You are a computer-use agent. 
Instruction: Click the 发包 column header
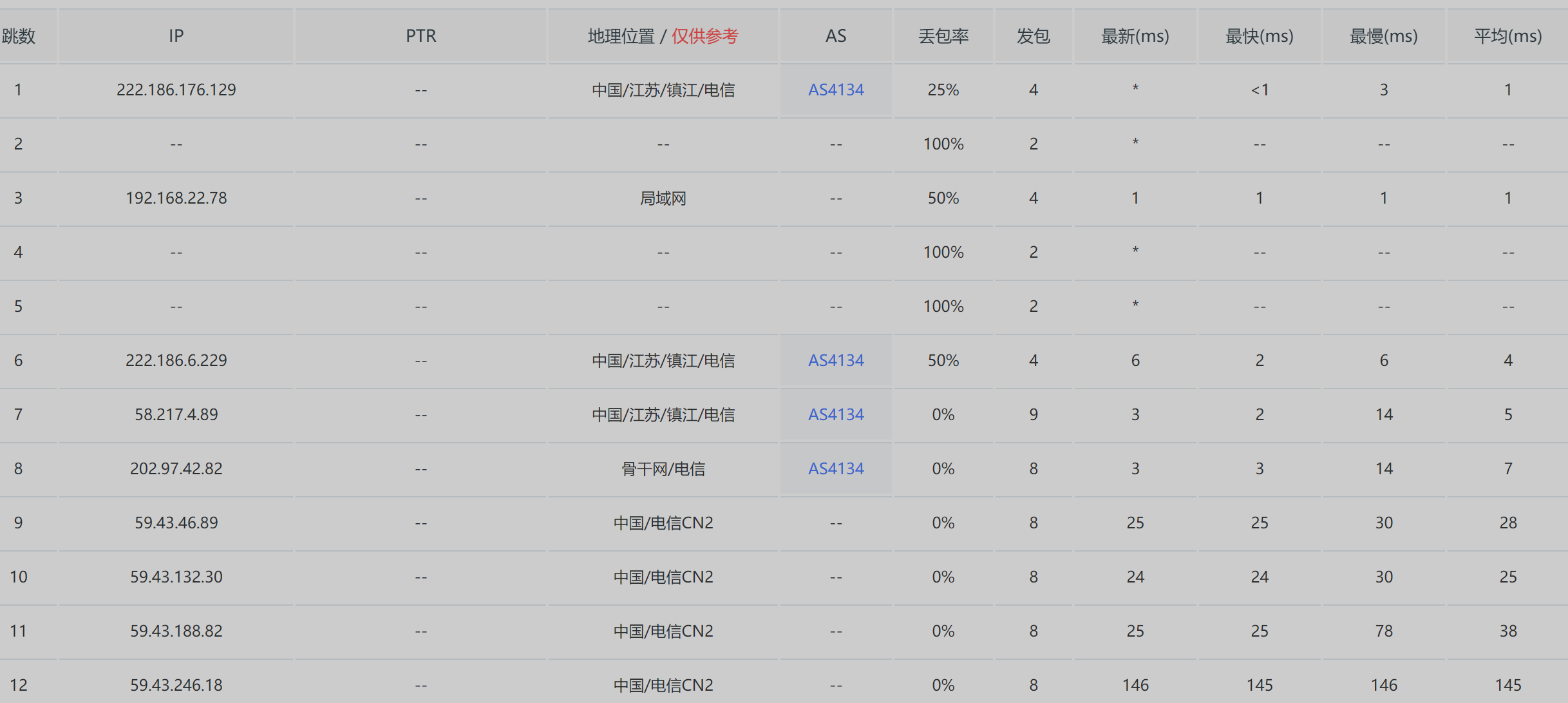1033,36
